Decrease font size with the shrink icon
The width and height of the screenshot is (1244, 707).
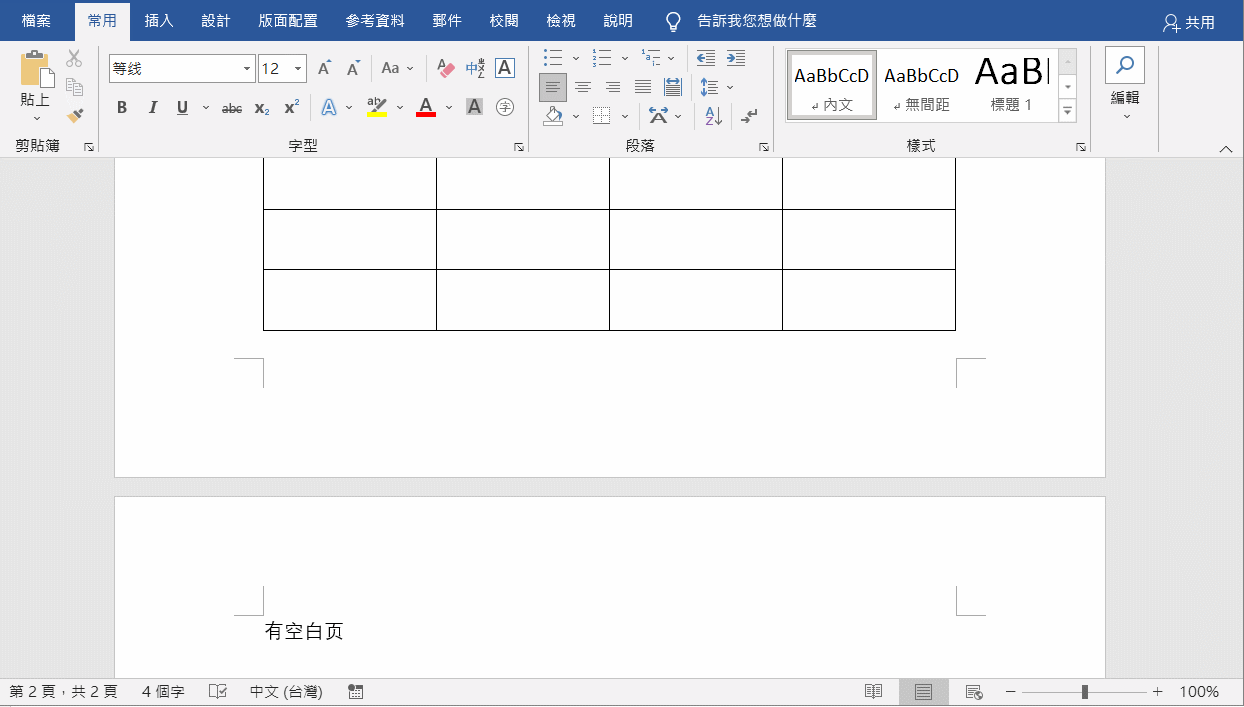click(x=353, y=69)
